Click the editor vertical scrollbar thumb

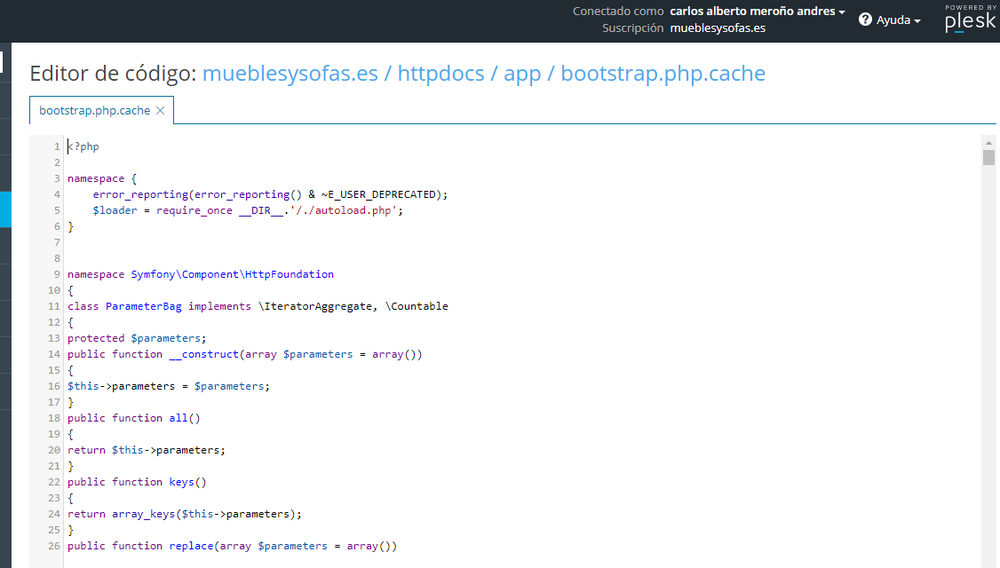(989, 157)
